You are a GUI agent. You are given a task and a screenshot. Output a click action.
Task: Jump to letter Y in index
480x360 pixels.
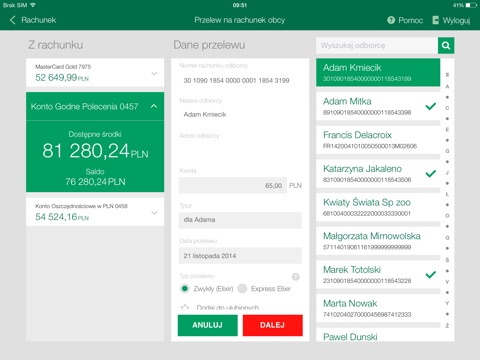click(x=447, y=303)
